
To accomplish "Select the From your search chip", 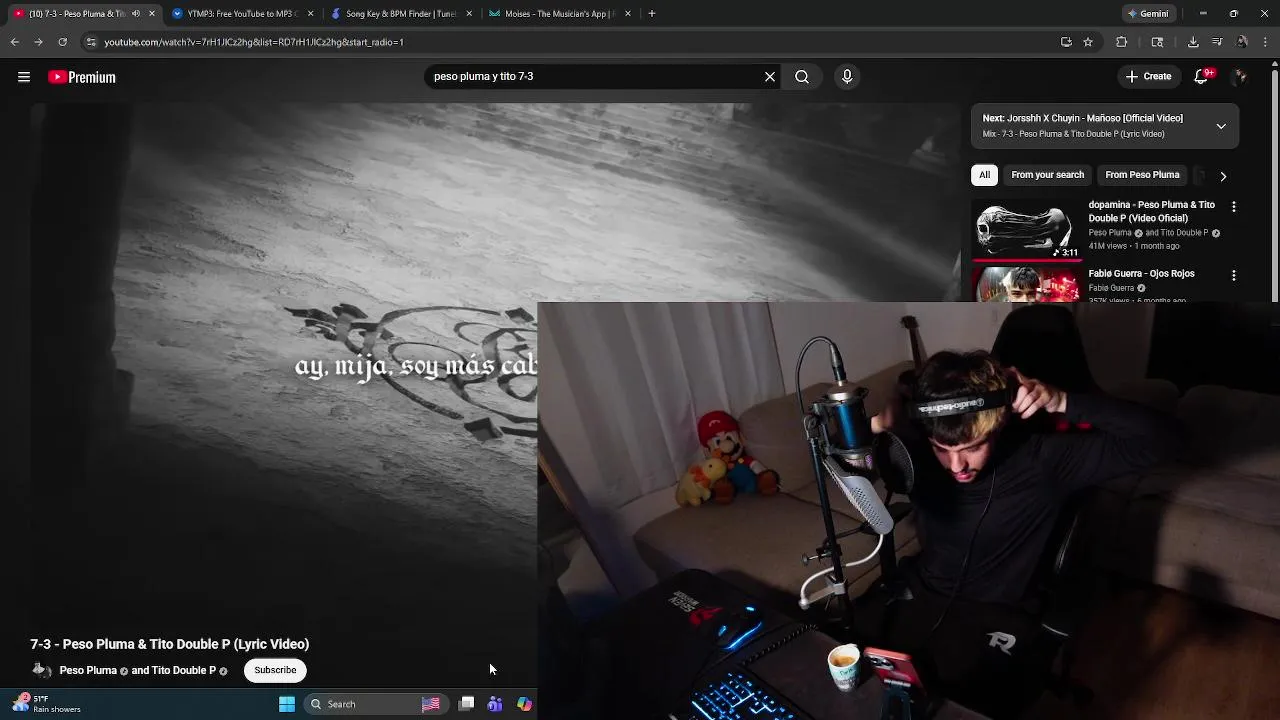I will 1047,175.
